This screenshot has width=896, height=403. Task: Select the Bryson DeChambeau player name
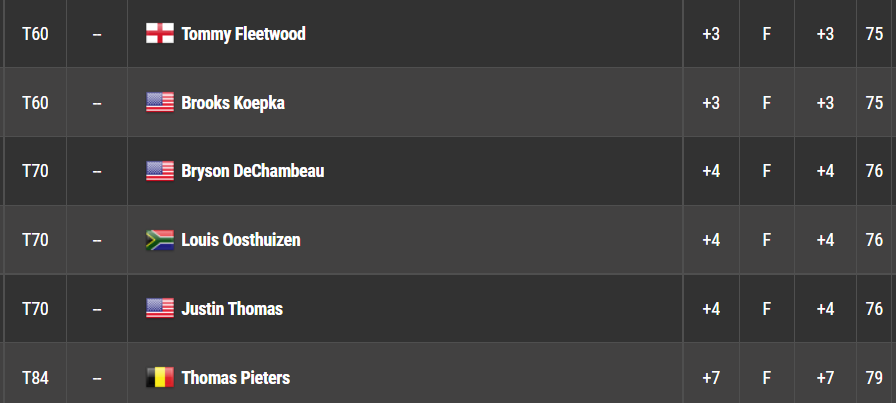253,171
